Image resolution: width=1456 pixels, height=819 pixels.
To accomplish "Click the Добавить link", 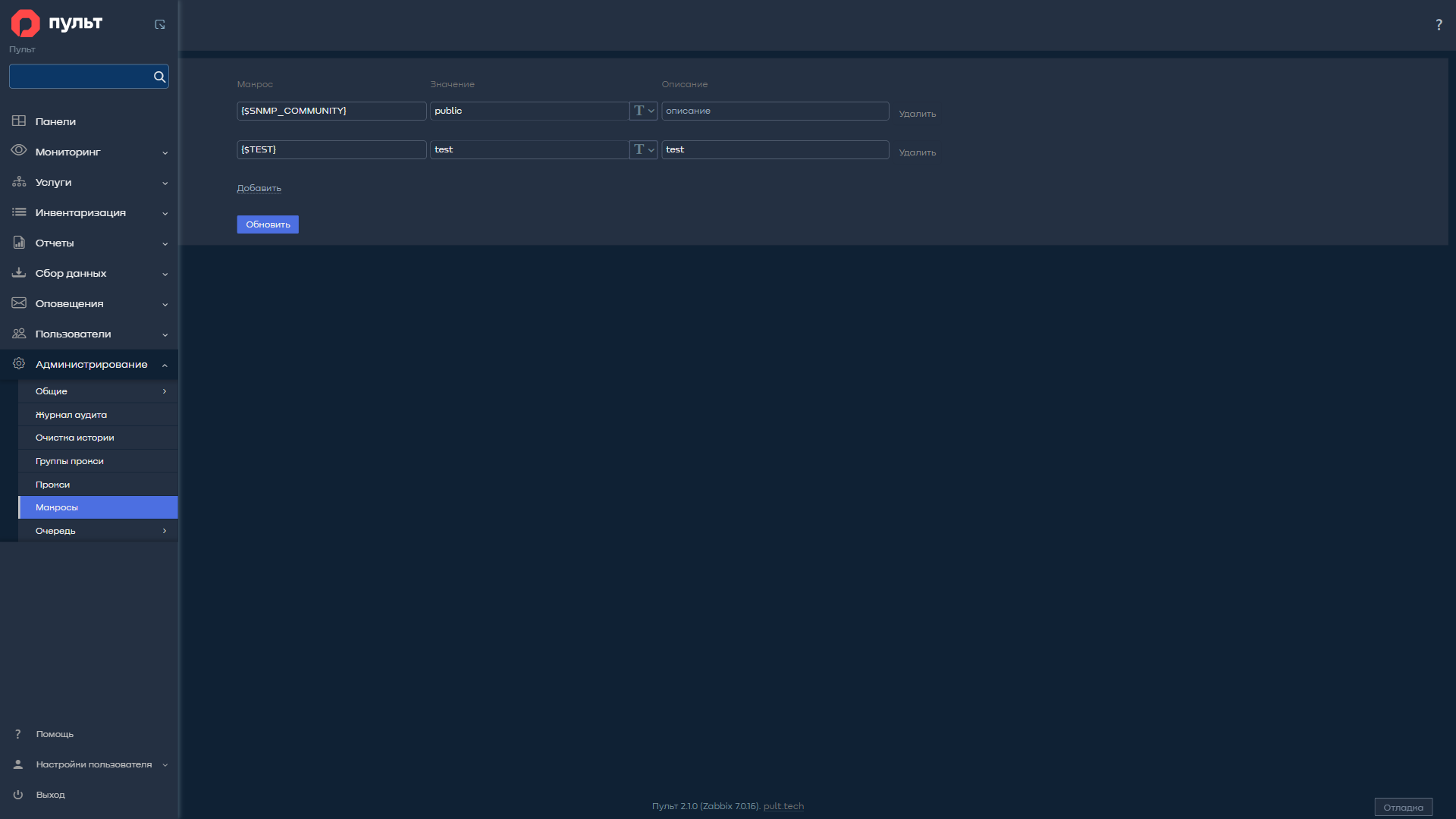I will tap(259, 188).
